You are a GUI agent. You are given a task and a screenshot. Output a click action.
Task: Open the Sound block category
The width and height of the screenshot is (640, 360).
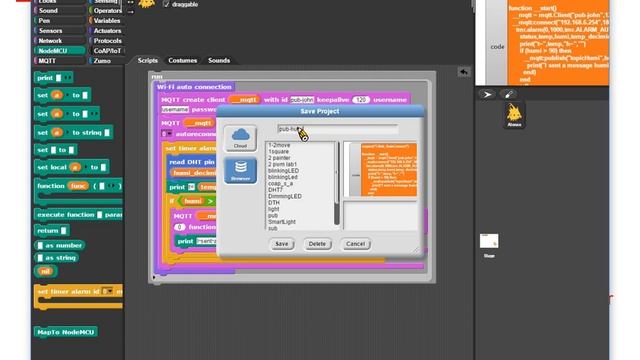[60, 11]
